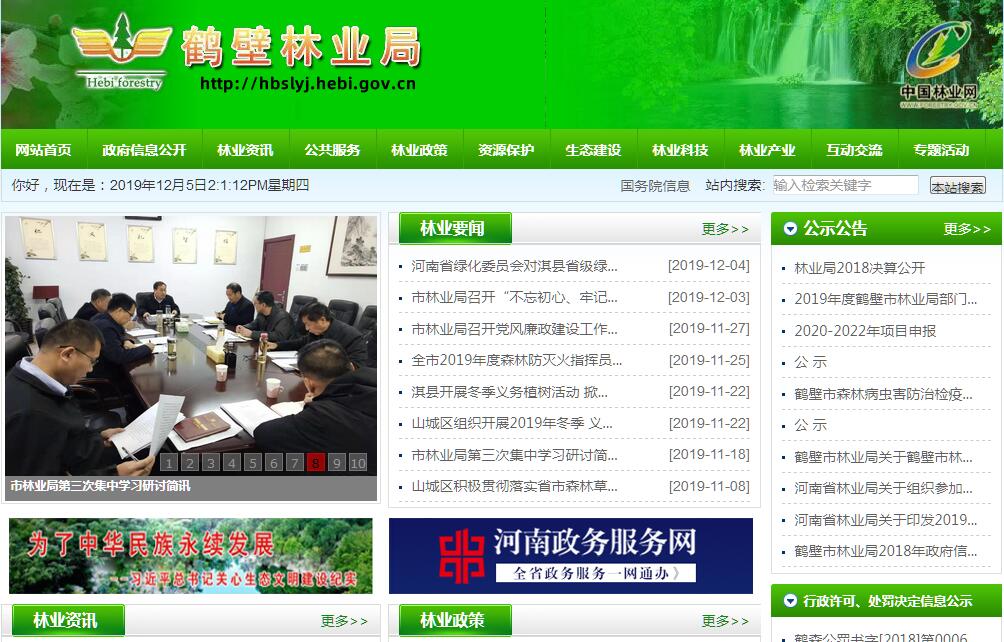Open 政府信息公开 menu item

[x=144, y=150]
